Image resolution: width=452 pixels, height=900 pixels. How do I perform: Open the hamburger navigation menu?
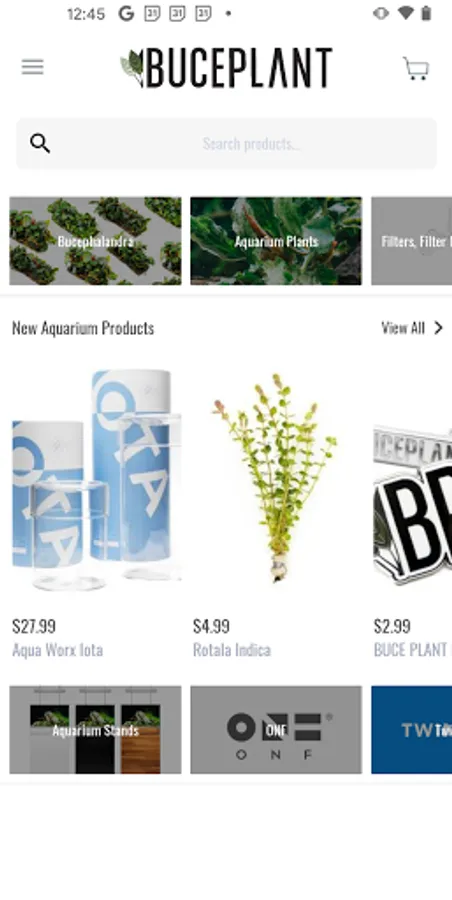33,67
